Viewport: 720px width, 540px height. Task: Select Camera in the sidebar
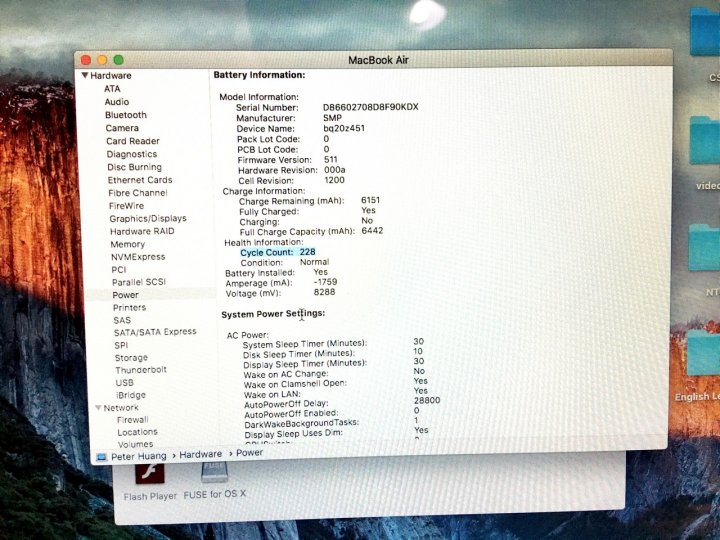[x=122, y=128]
